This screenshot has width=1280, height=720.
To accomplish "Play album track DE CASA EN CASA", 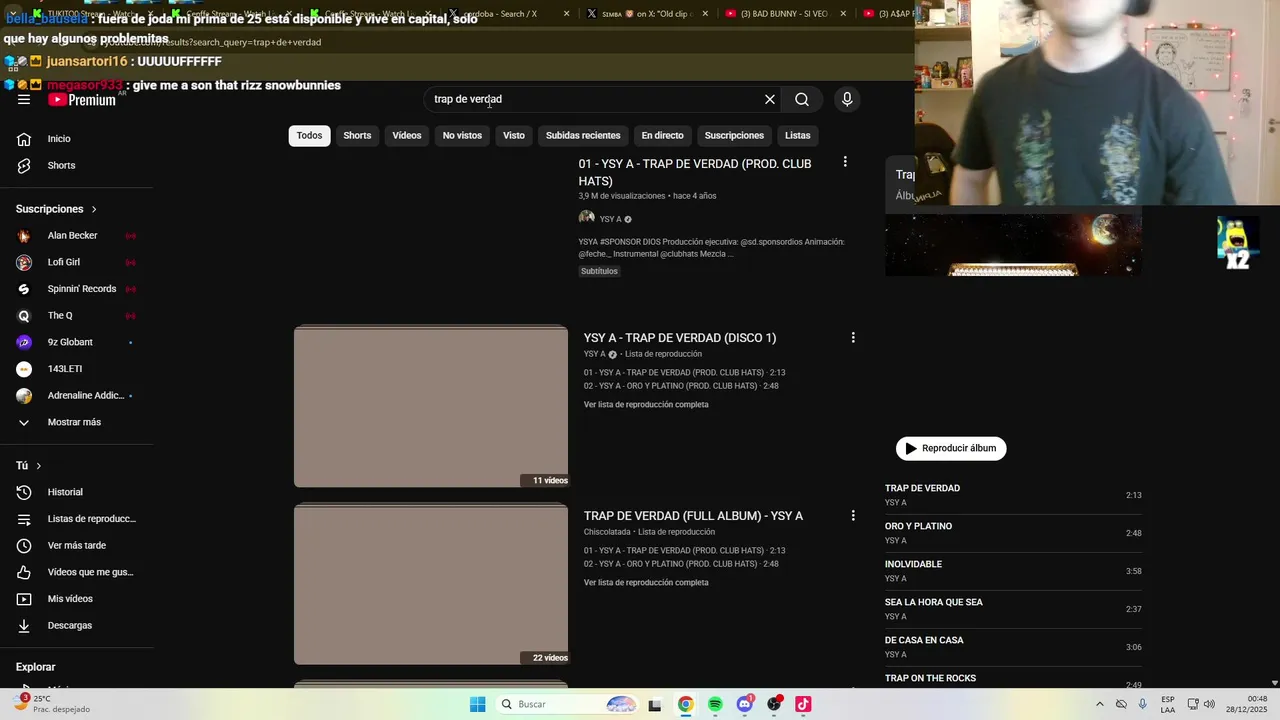I will coord(1013,647).
